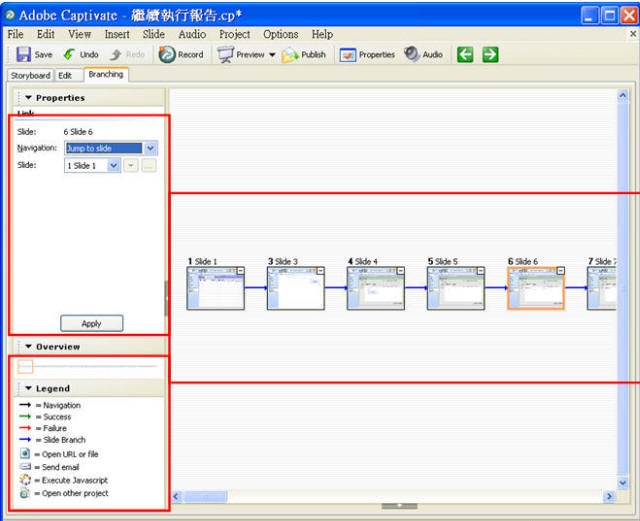Collapse slide 5 thumbnail minus icon

[x=480, y=270]
